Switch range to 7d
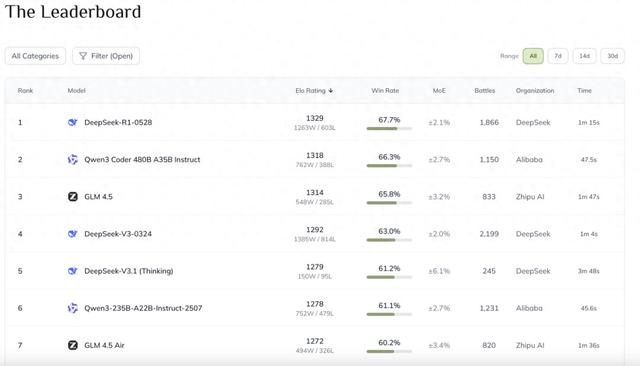The height and width of the screenshot is (366, 640). pos(558,56)
